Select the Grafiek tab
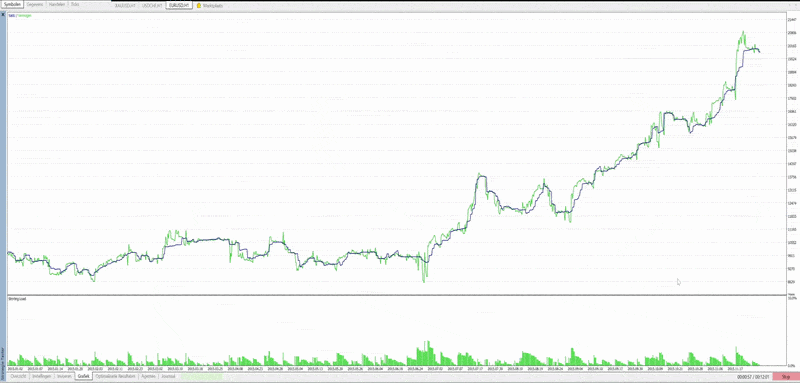The height and width of the screenshot is (383, 800). point(83,376)
